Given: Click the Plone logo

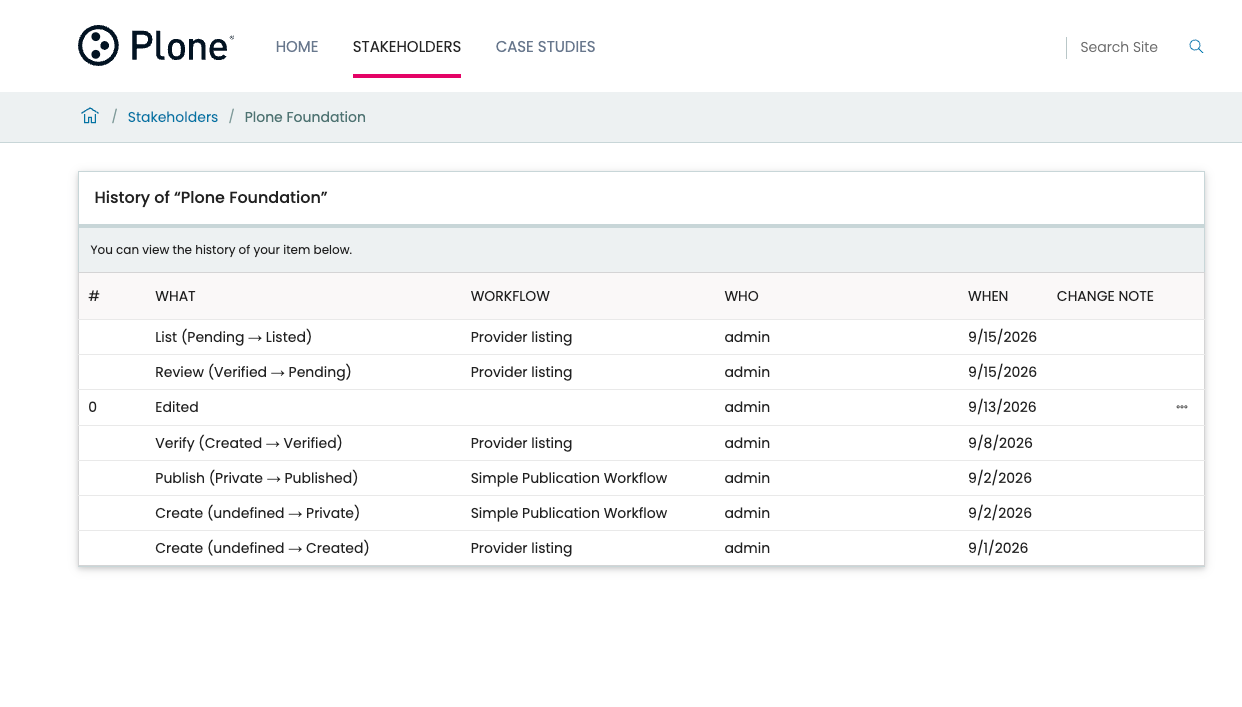Looking at the screenshot, I should 156,46.
